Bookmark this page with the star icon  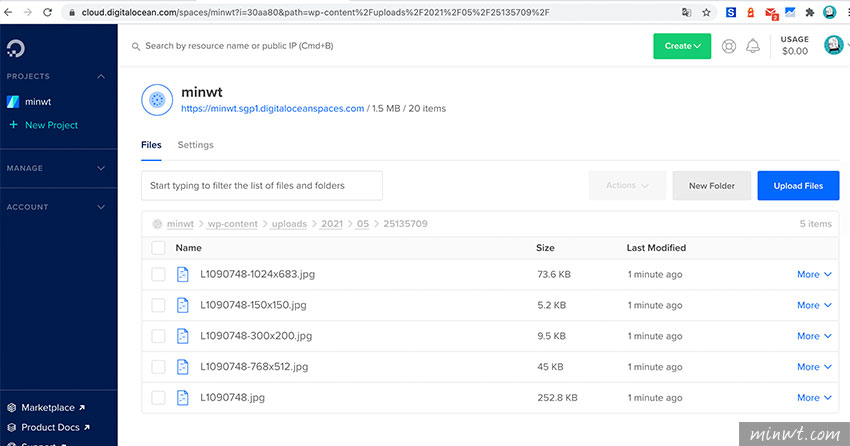tap(706, 12)
